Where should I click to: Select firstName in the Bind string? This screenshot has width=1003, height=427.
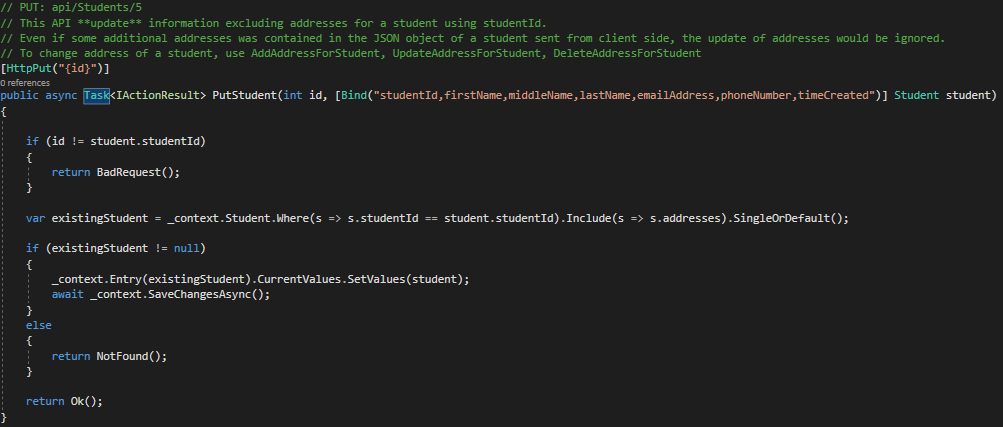tap(474, 95)
